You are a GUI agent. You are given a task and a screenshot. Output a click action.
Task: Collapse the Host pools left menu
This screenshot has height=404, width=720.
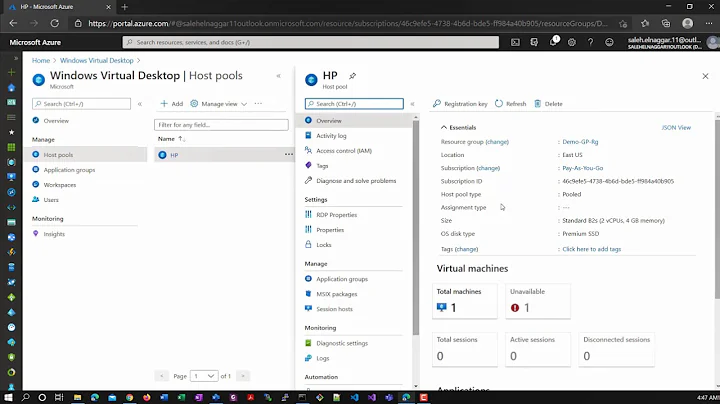point(140,104)
